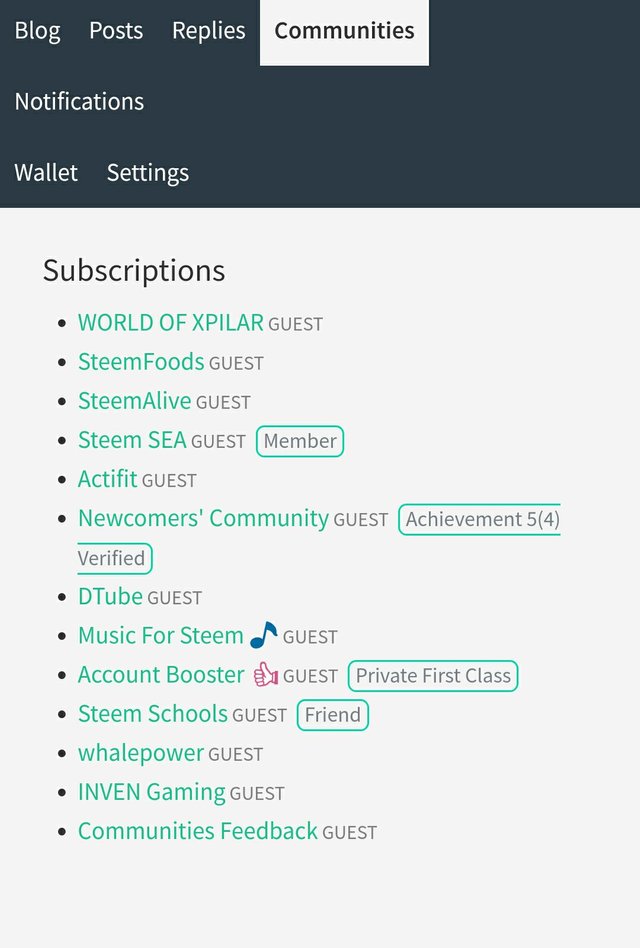Click the Private First Class badge
640x948 pixels.
coord(433,676)
